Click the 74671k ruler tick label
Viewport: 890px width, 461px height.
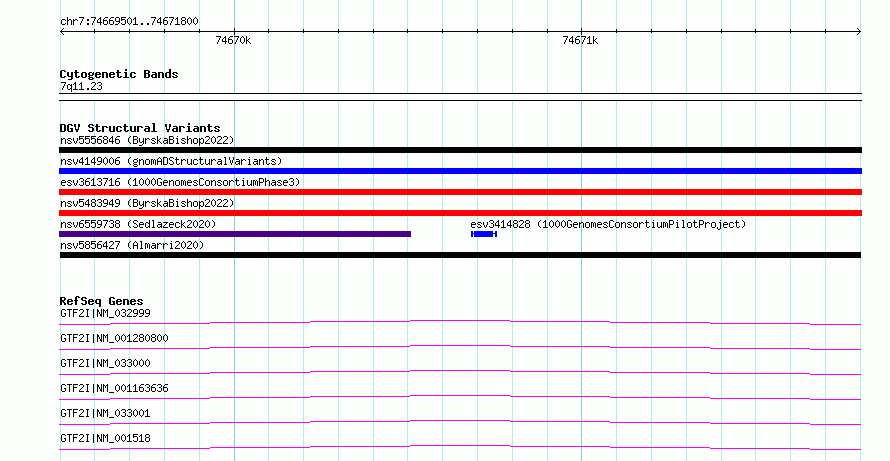click(x=580, y=40)
